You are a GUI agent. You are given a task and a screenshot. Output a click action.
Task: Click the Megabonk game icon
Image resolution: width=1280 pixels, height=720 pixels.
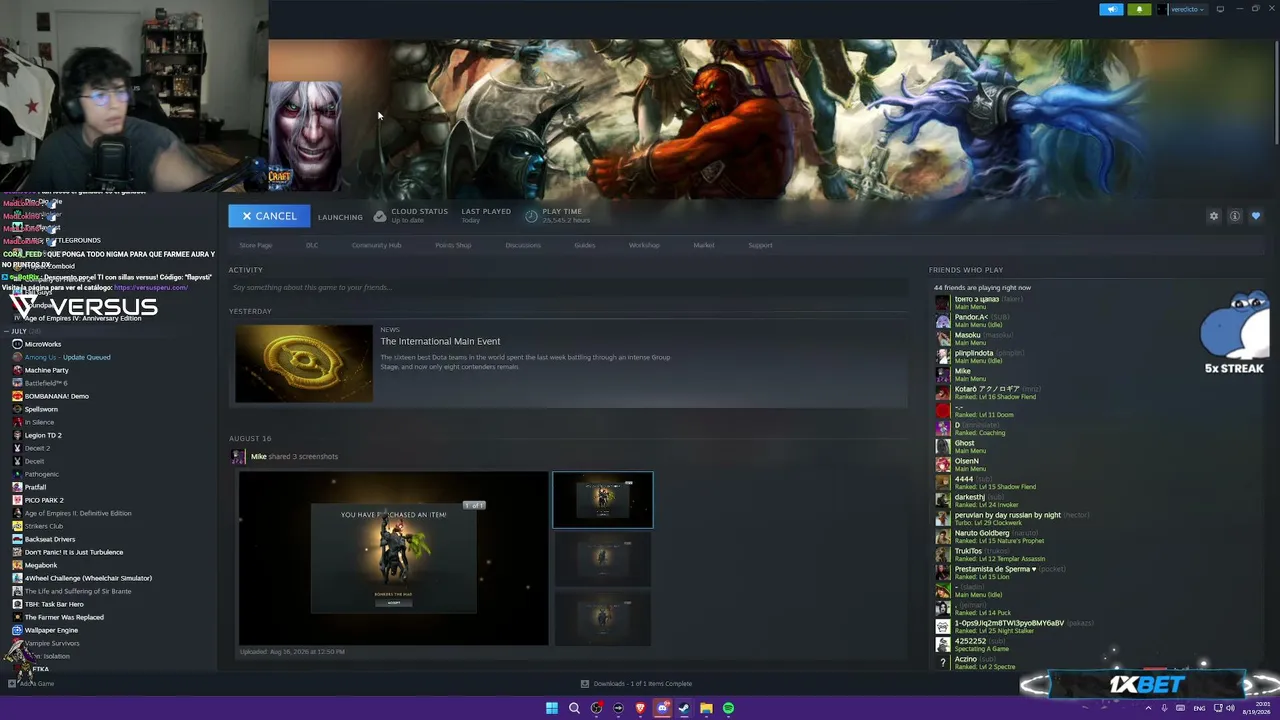tap(17, 565)
